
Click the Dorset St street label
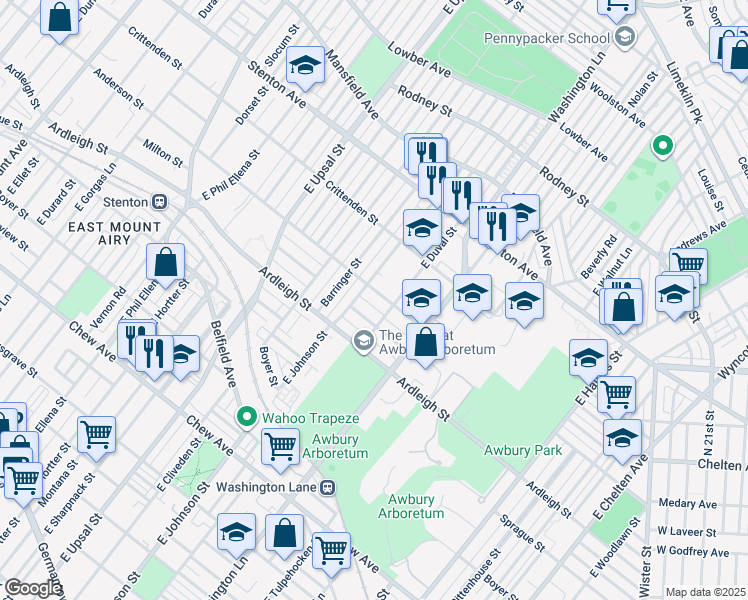point(252,105)
